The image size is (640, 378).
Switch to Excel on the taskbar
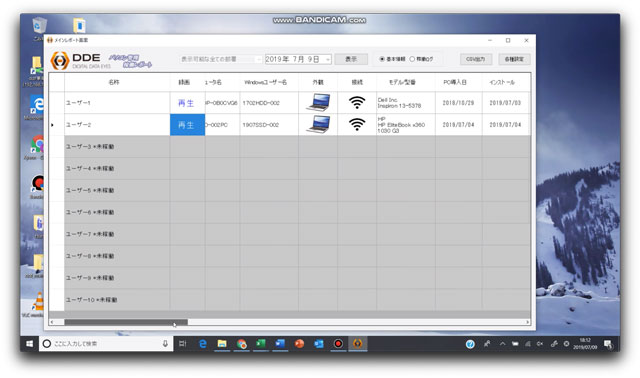coord(261,344)
